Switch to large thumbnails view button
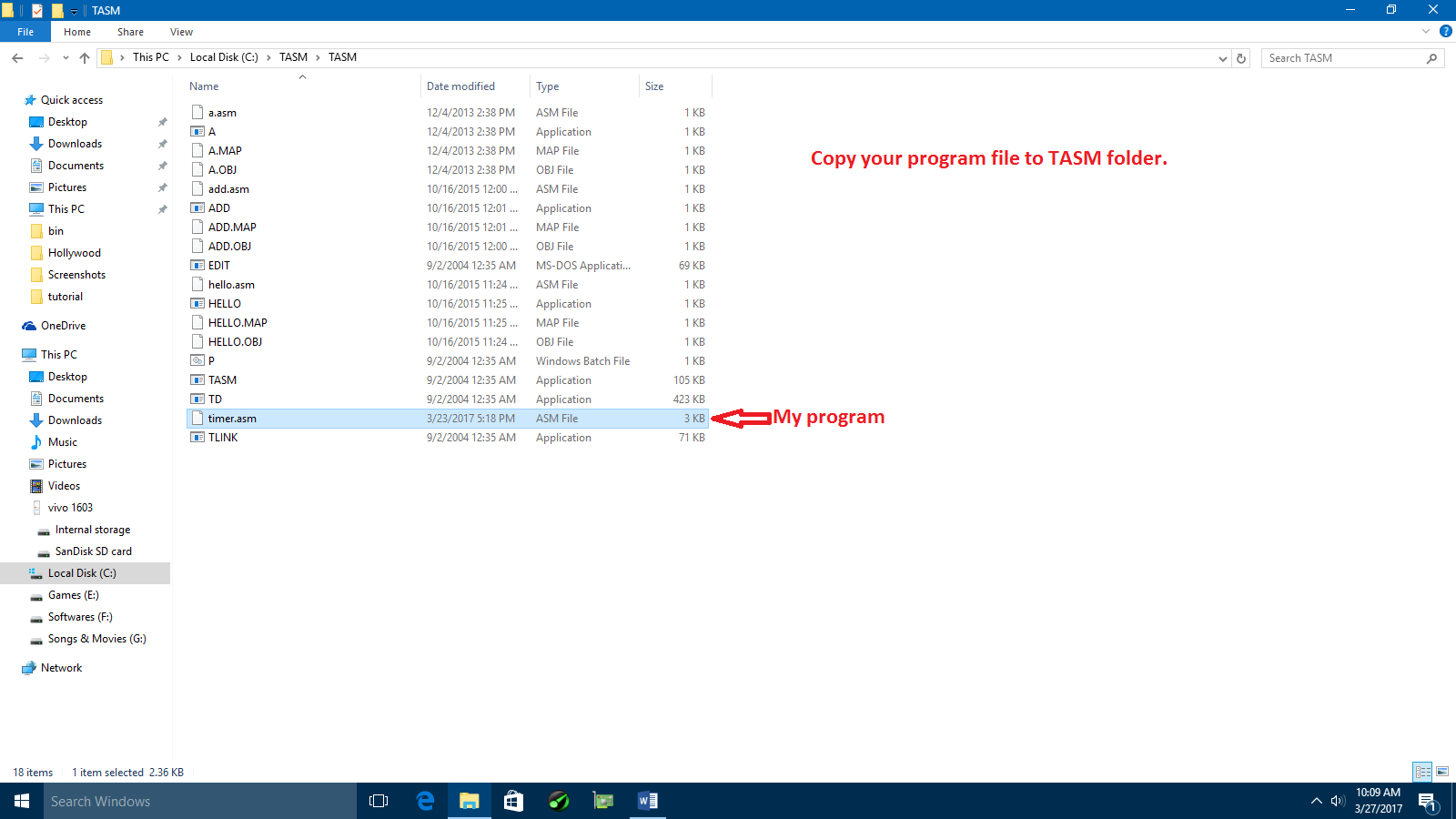This screenshot has height=819, width=1456. [x=1442, y=772]
